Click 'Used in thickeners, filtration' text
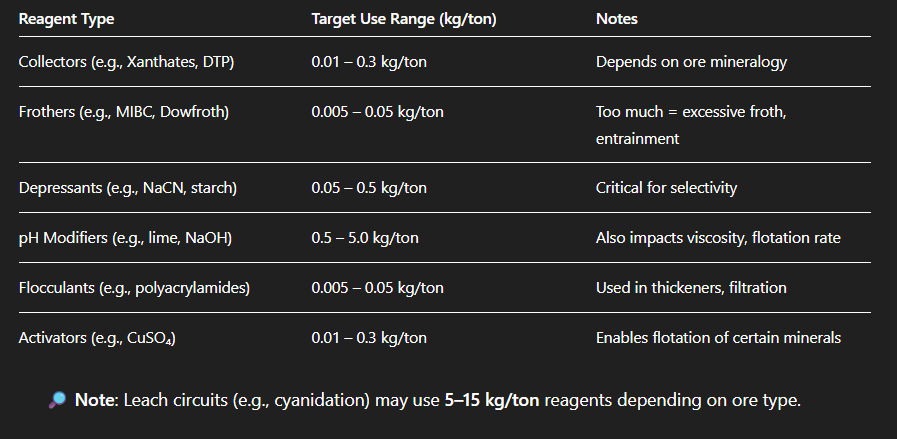The width and height of the screenshot is (897, 439). click(691, 288)
